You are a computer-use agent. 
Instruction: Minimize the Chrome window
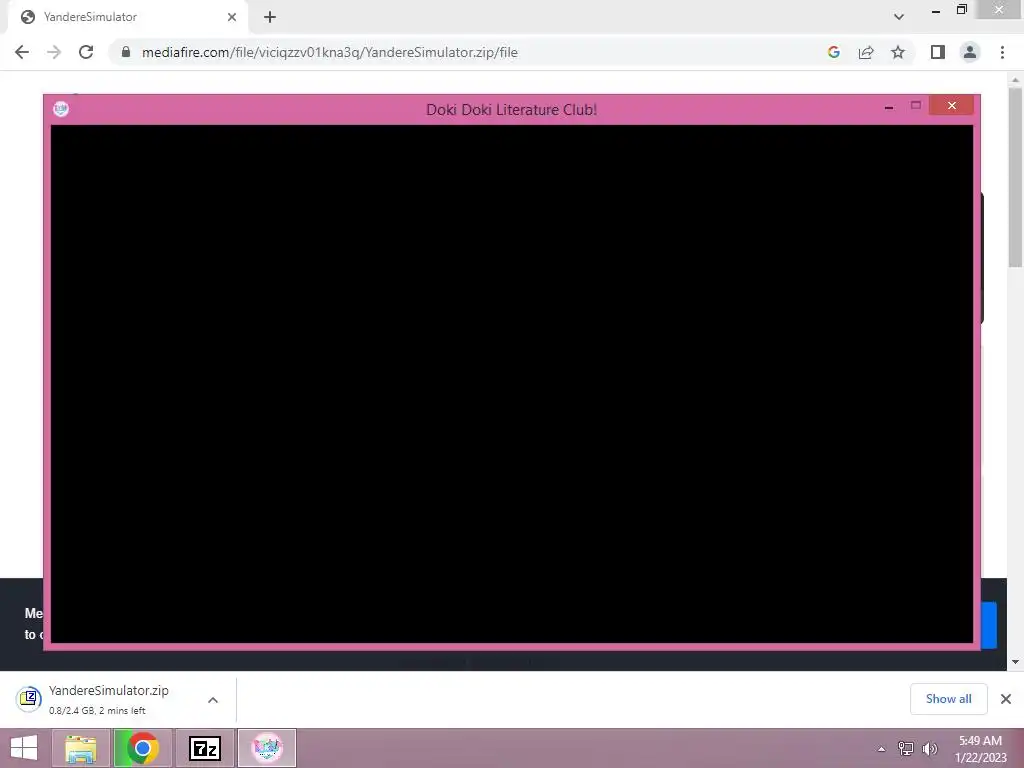click(x=936, y=10)
